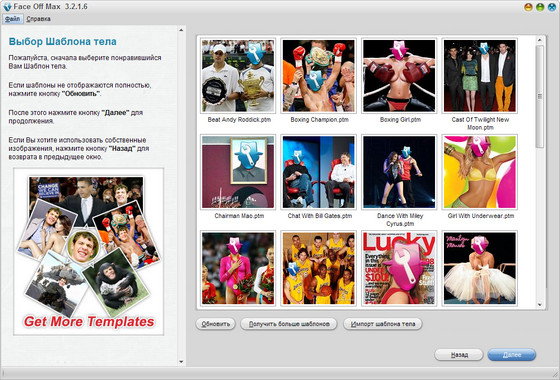
Task: Click the Get More Templates banner
Action: [89, 252]
